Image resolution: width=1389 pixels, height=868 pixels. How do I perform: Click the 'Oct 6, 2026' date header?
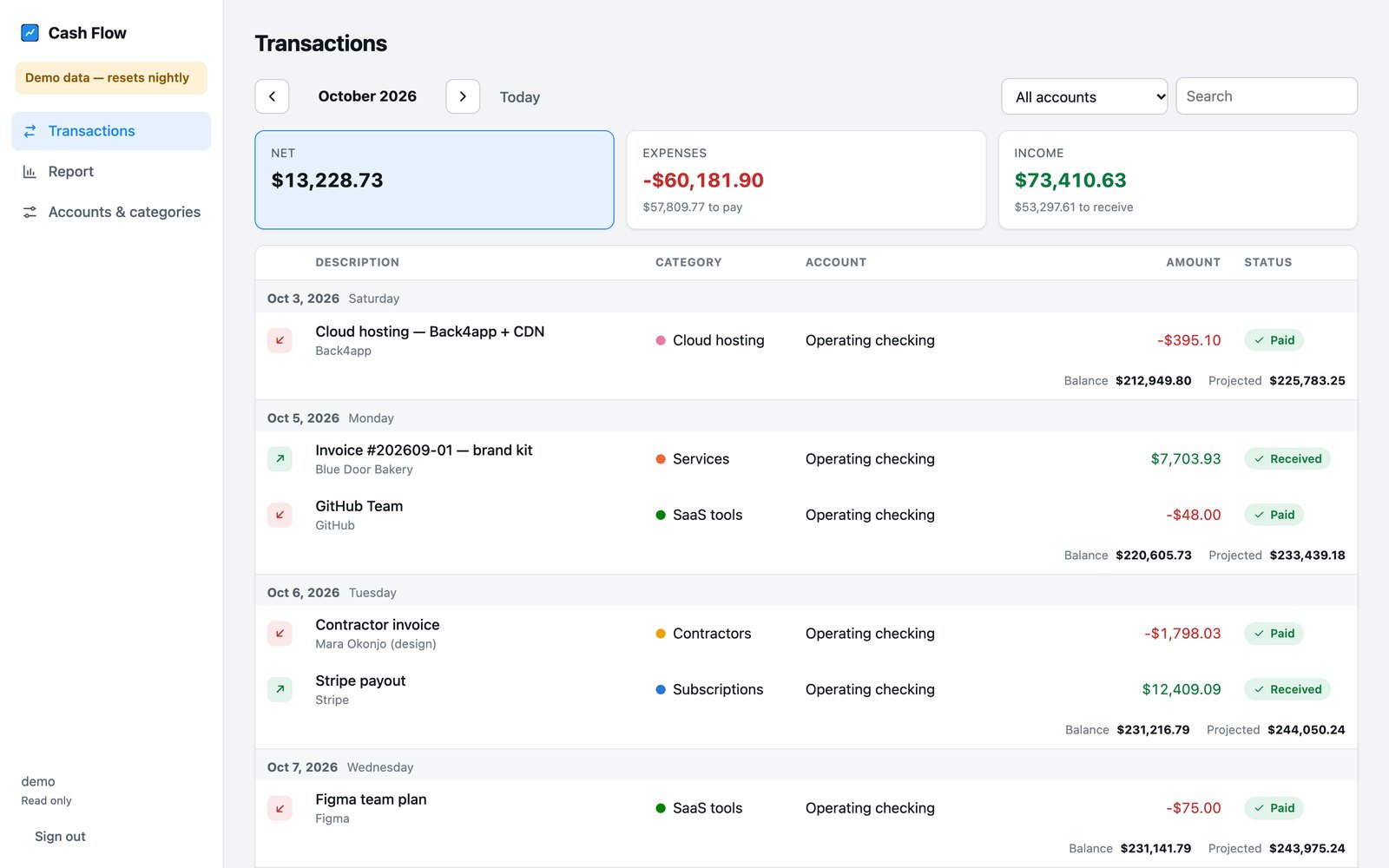(303, 593)
